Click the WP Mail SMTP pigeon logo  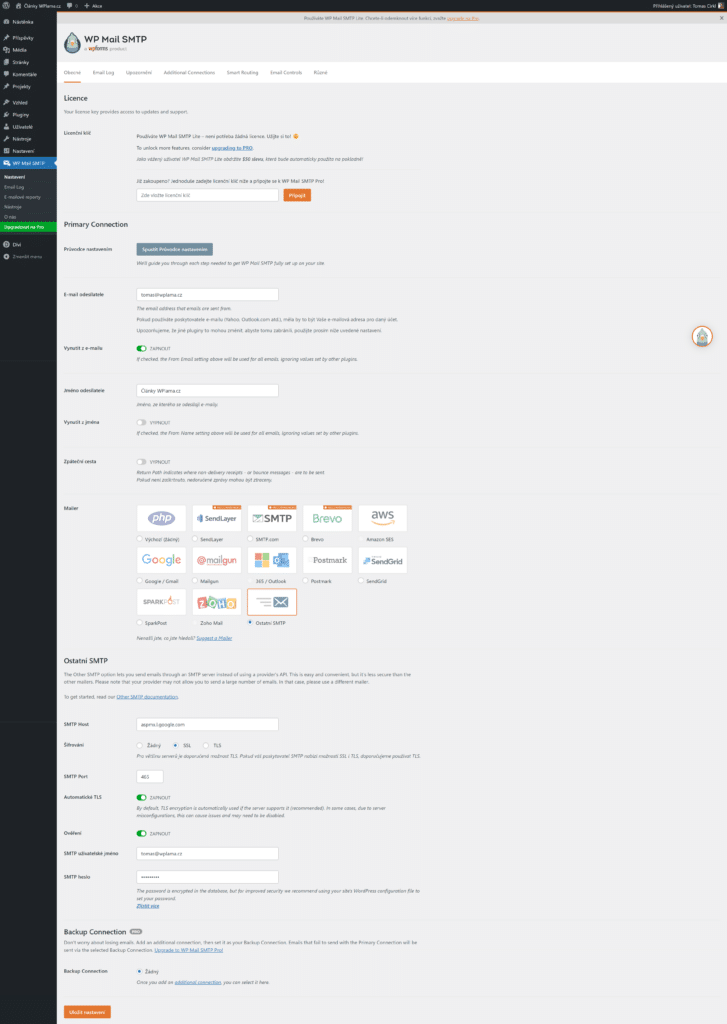coord(72,43)
